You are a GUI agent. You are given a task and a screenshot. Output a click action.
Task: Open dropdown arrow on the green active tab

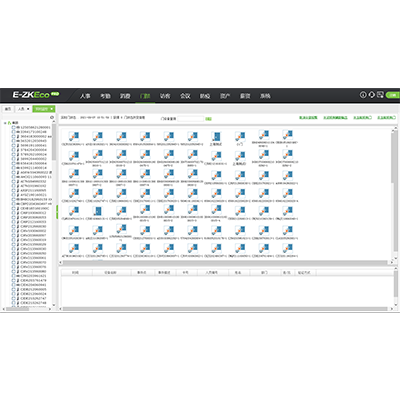pos(52,109)
